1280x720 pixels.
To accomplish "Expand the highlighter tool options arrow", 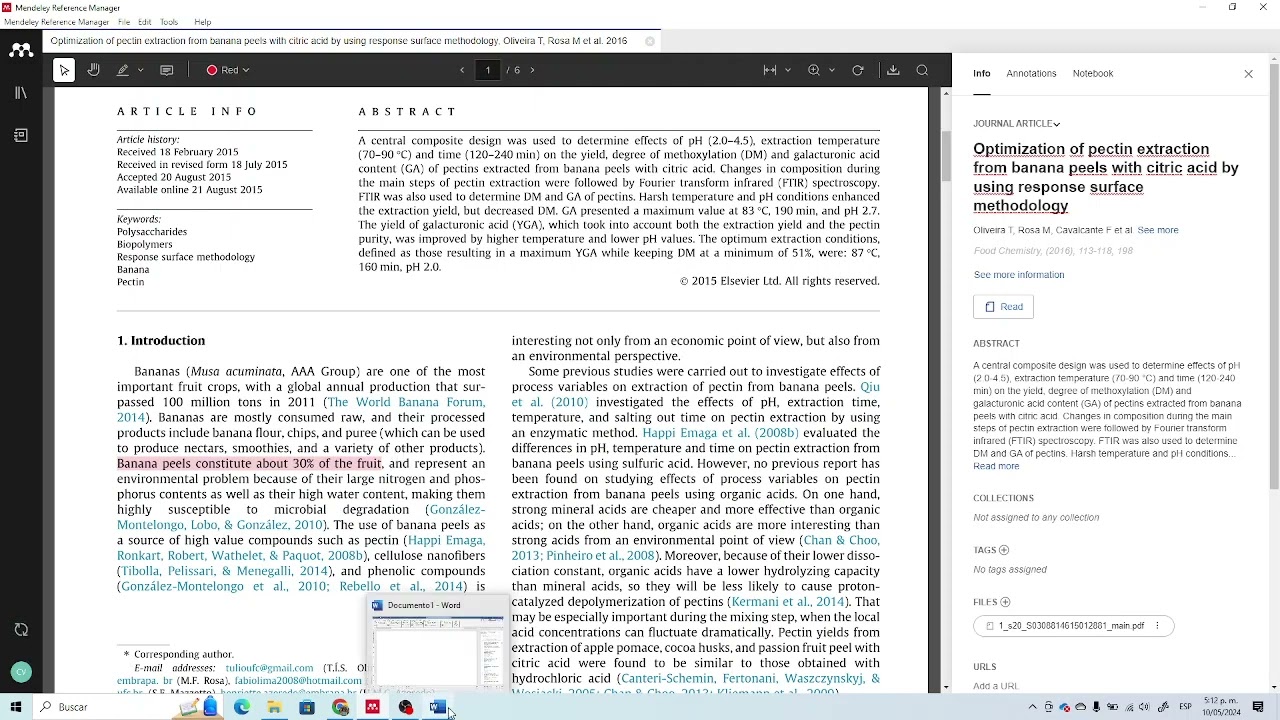I will click(140, 70).
